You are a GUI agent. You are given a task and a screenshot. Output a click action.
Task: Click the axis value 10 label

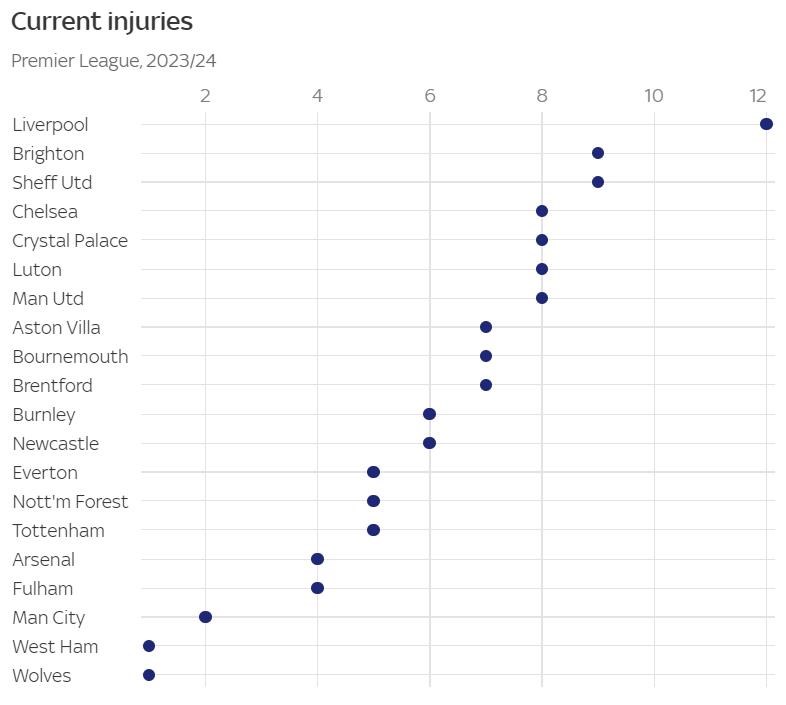coord(653,95)
